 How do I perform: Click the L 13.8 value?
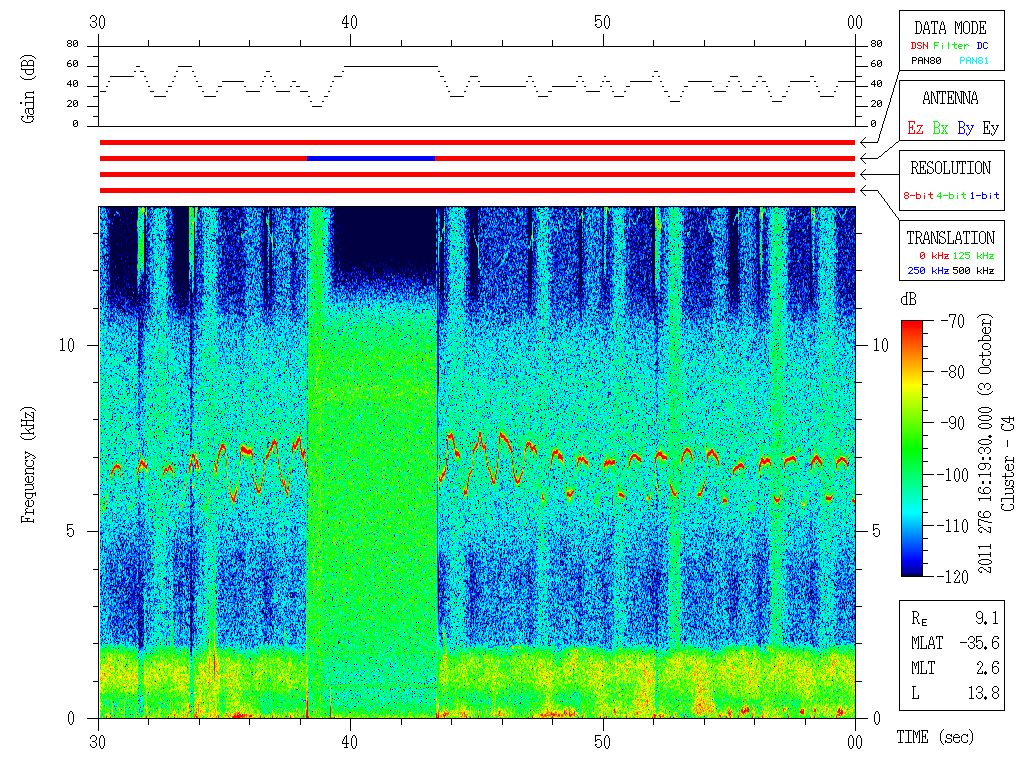tap(955, 693)
